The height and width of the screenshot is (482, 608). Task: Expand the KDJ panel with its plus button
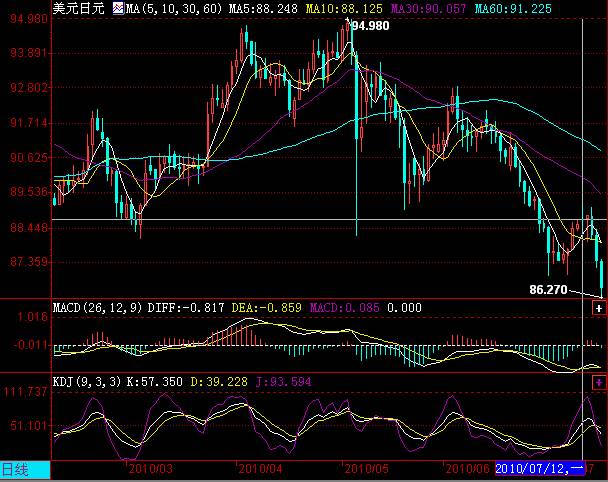599,382
